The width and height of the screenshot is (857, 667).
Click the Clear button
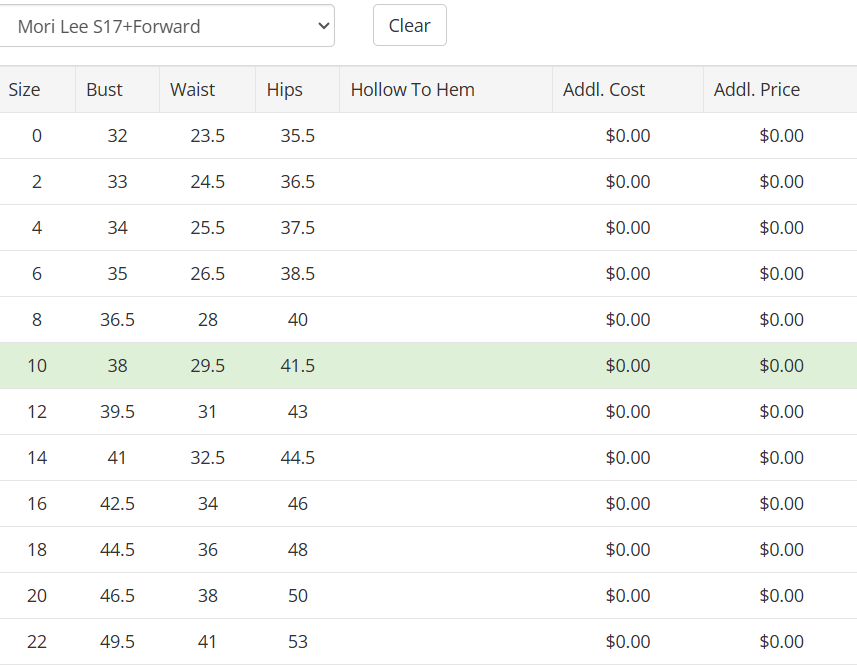point(410,25)
